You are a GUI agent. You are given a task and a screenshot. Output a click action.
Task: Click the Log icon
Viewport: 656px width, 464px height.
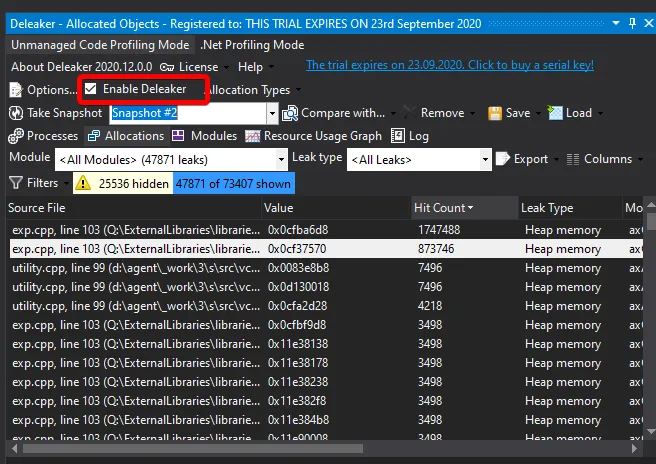(x=397, y=136)
